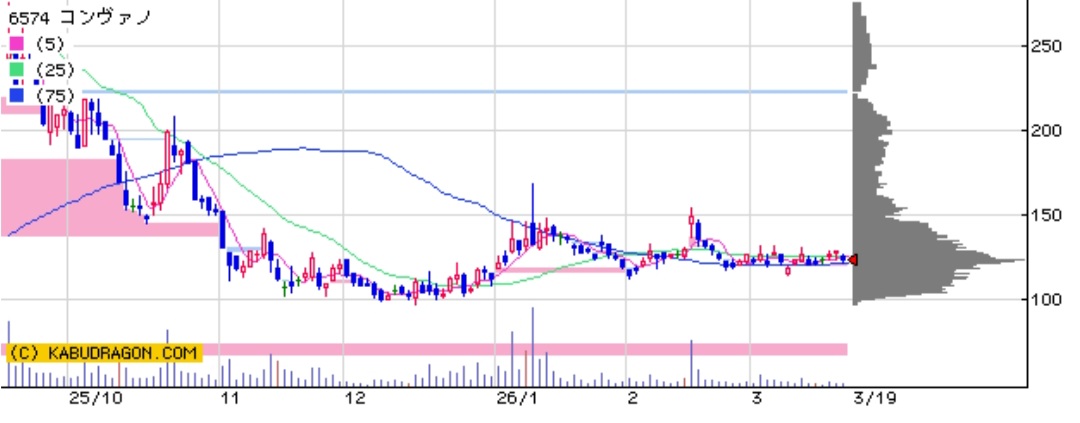Image resolution: width=1080 pixels, height=423 pixels.
Task: Select the light blue horizontal resistance line
Action: (x=500, y=92)
